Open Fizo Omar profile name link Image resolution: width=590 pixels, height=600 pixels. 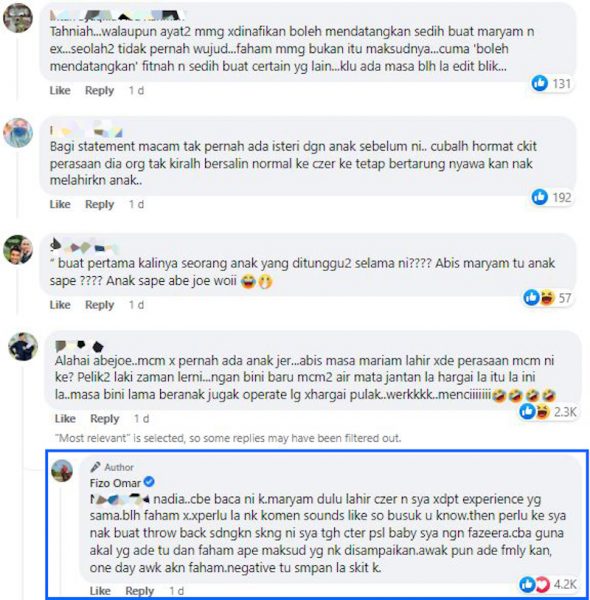(115, 483)
